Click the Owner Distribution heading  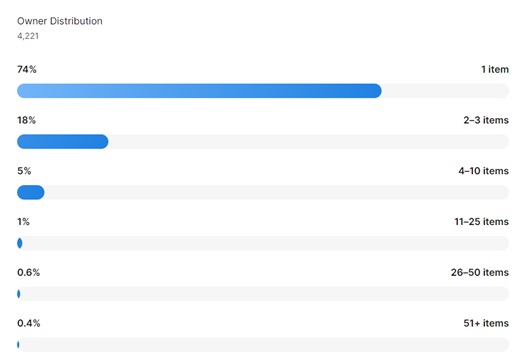[x=60, y=21]
